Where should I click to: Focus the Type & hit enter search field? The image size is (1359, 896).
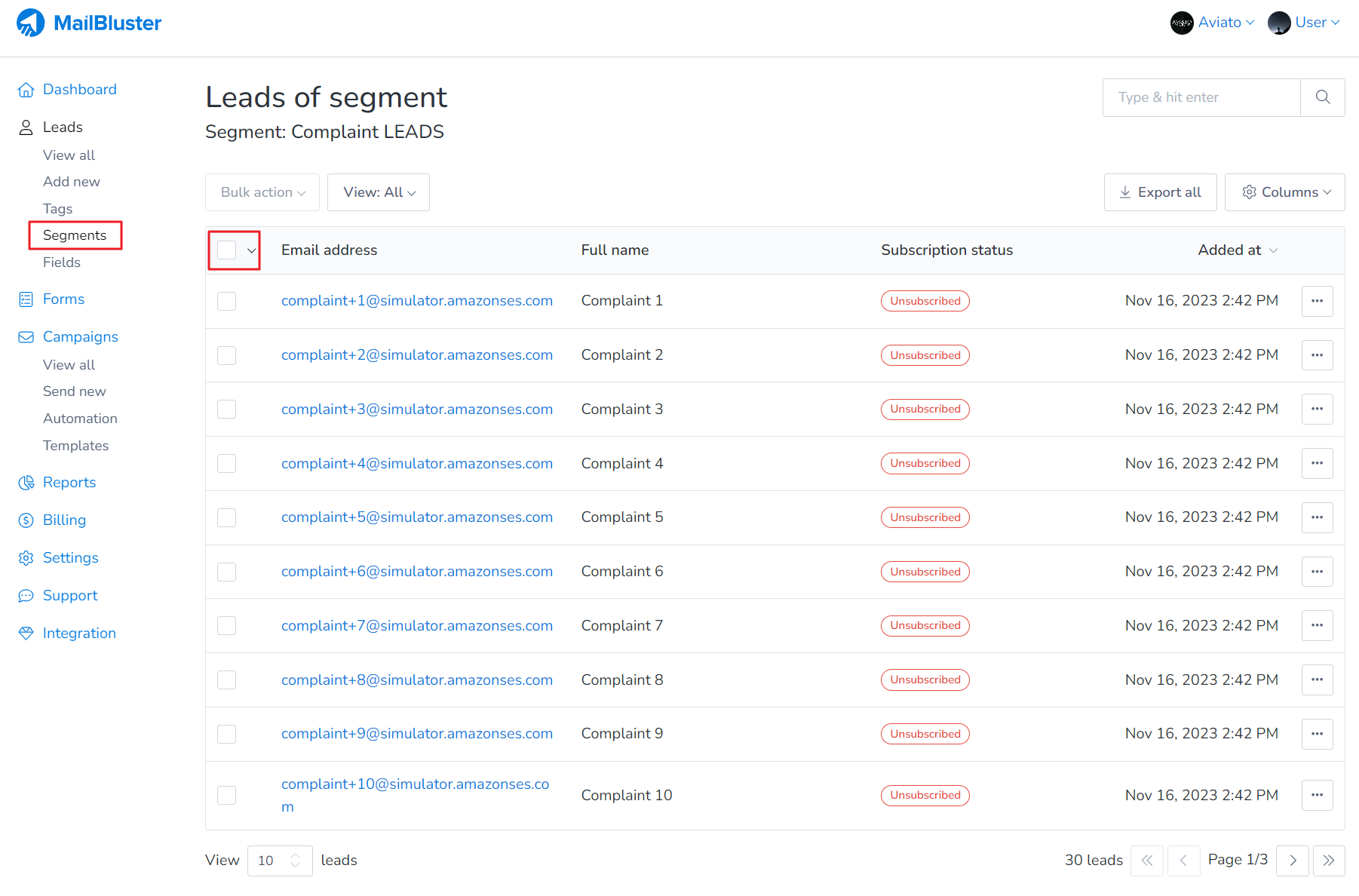point(1201,97)
